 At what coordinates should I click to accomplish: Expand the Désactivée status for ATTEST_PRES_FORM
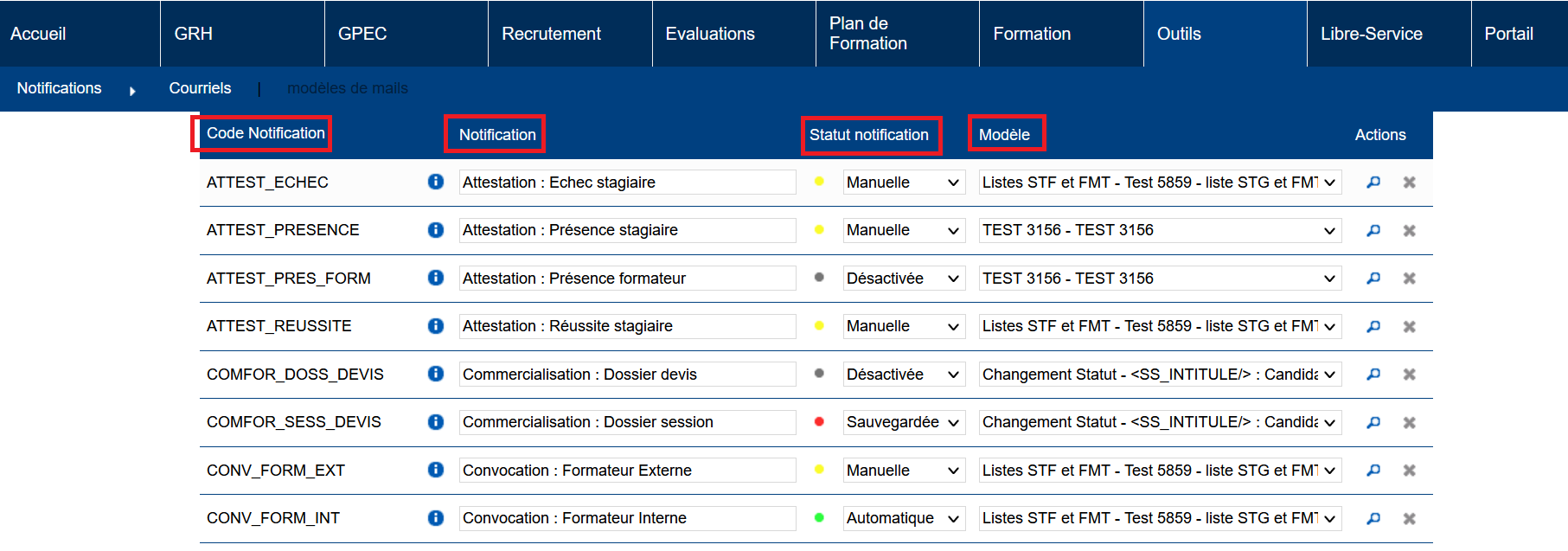click(x=903, y=279)
